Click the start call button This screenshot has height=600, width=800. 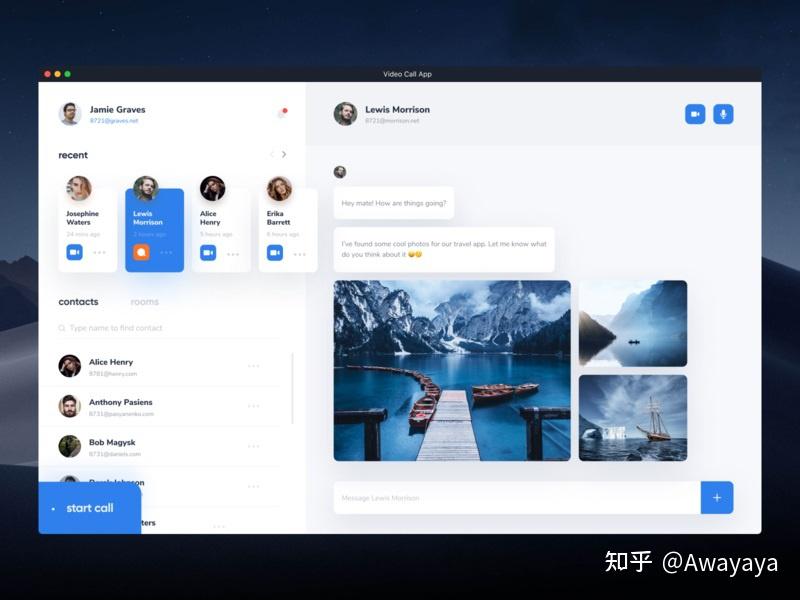point(90,508)
